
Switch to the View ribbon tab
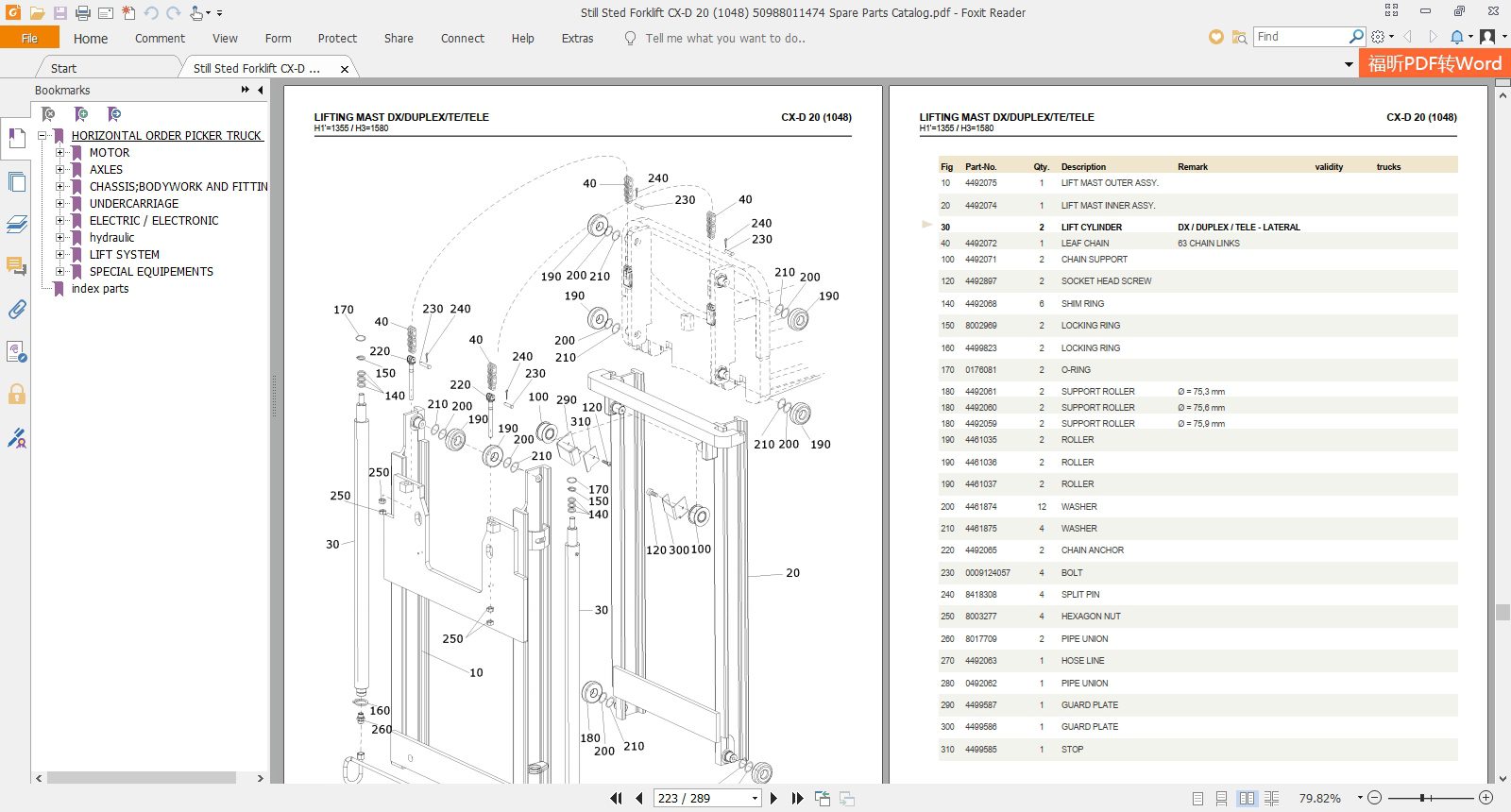click(225, 38)
